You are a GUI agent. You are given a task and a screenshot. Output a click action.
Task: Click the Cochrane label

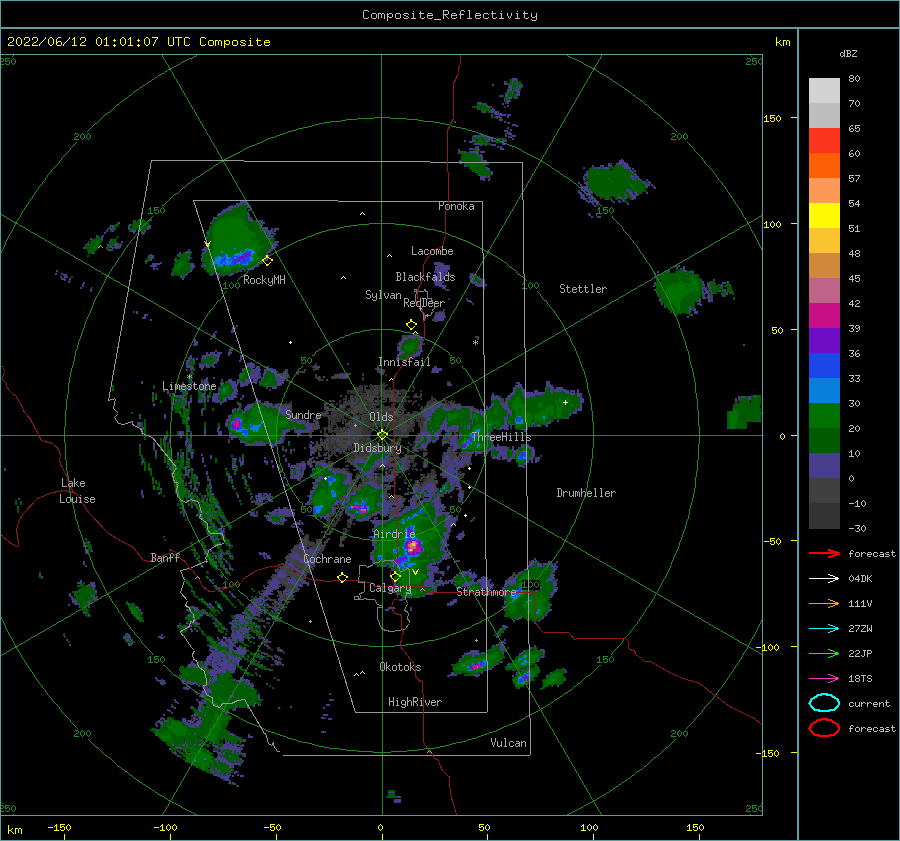pos(327,559)
